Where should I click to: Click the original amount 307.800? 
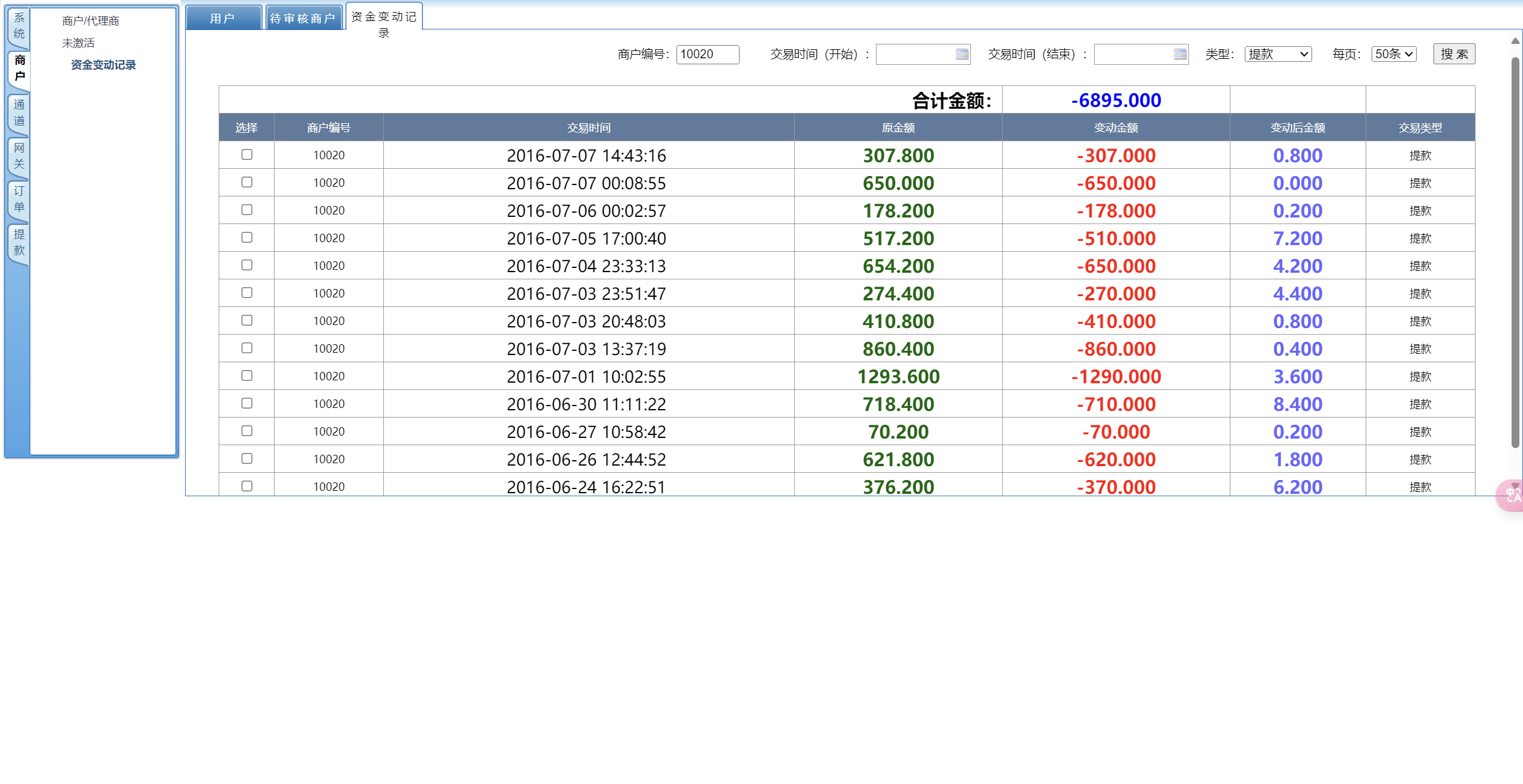898,156
